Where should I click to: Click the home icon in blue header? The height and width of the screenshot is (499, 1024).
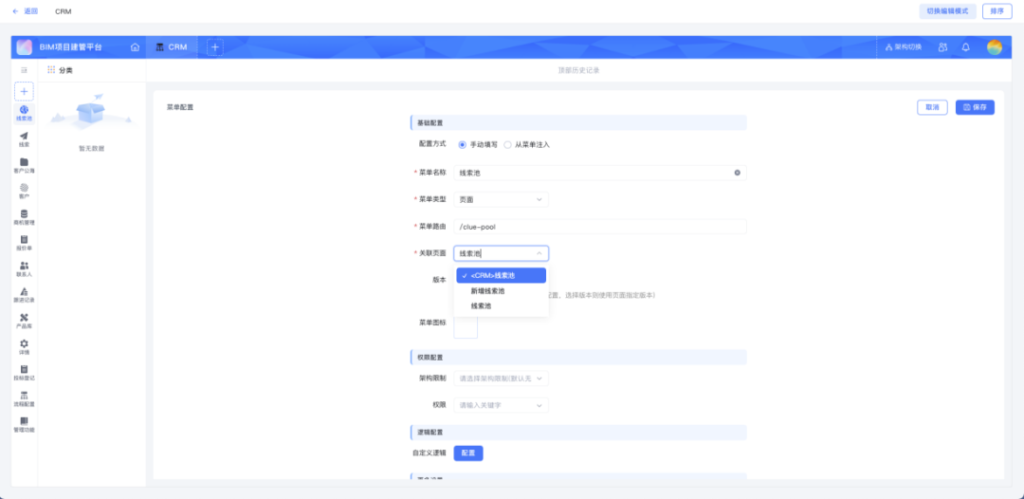(135, 47)
